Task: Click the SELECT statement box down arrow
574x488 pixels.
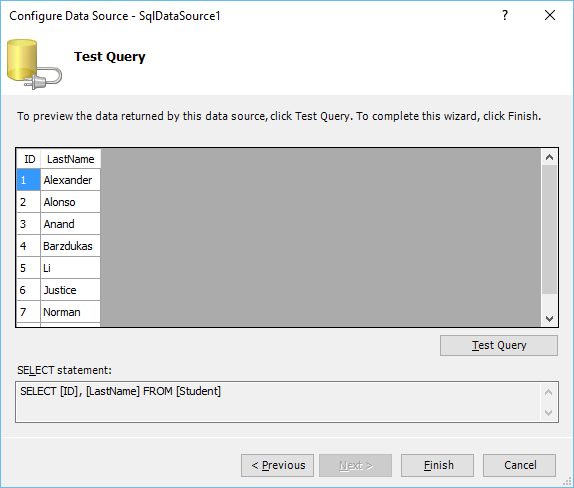Action: [548, 413]
